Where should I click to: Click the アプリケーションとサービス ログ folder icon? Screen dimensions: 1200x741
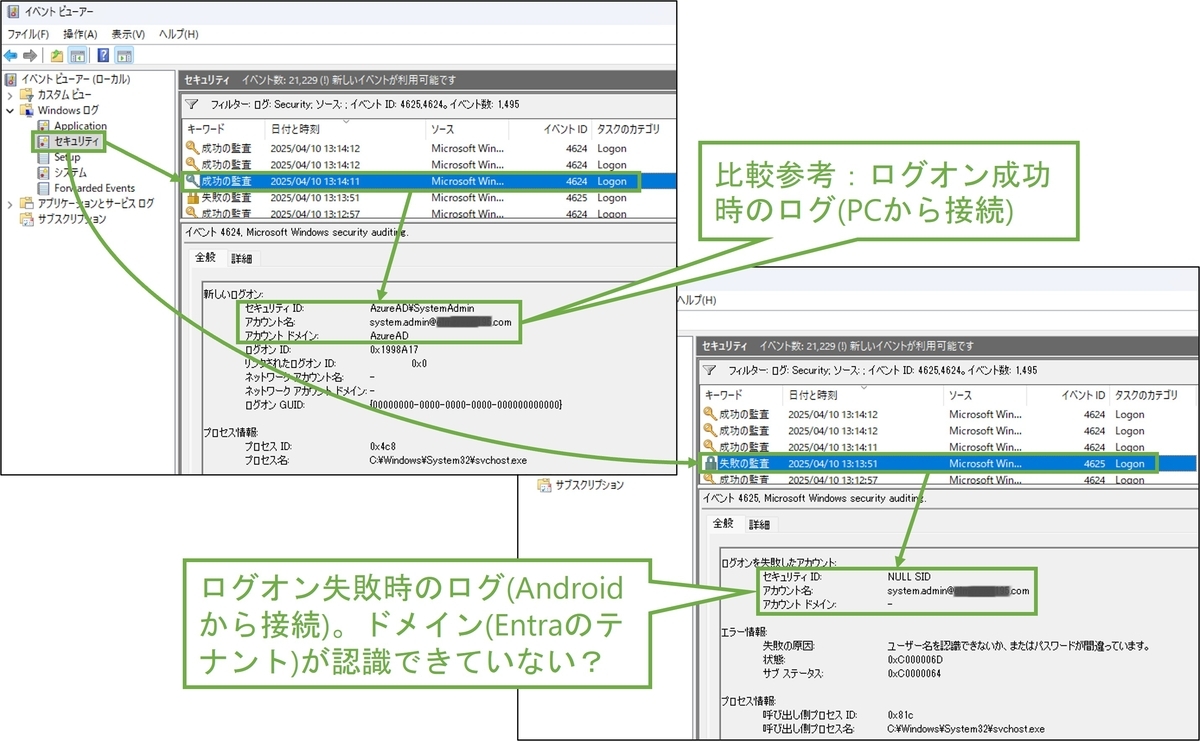pos(27,204)
